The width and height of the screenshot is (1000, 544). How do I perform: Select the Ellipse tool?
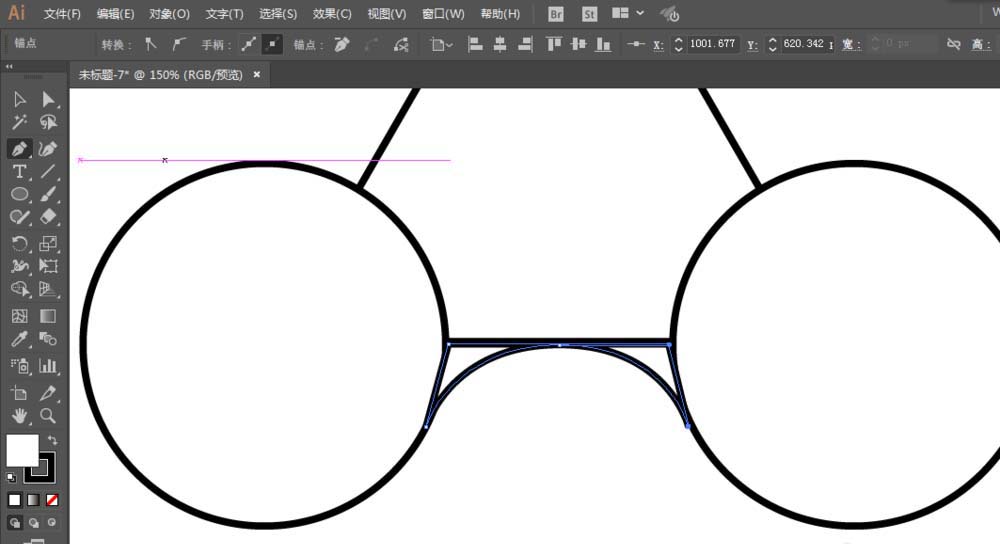20,194
